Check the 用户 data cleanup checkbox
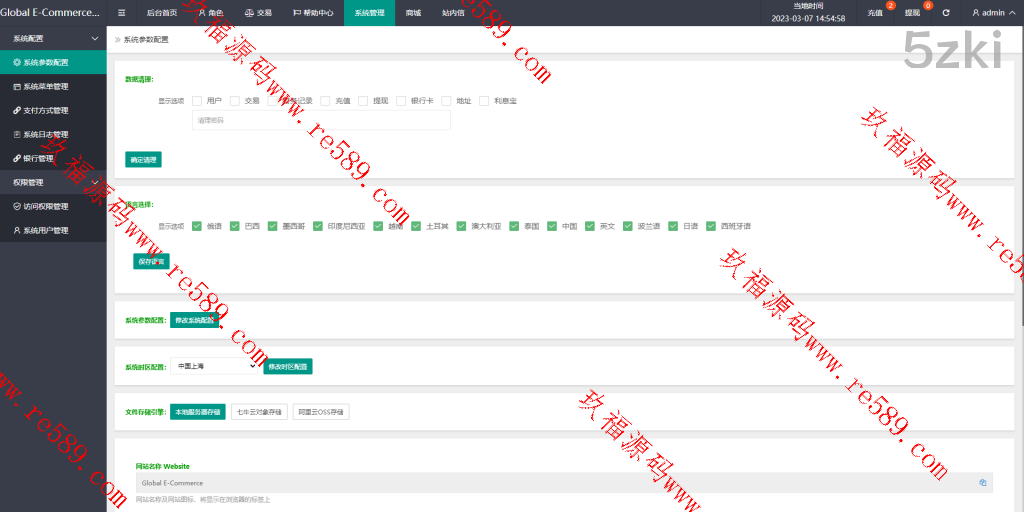The width and height of the screenshot is (1024, 512). (197, 100)
